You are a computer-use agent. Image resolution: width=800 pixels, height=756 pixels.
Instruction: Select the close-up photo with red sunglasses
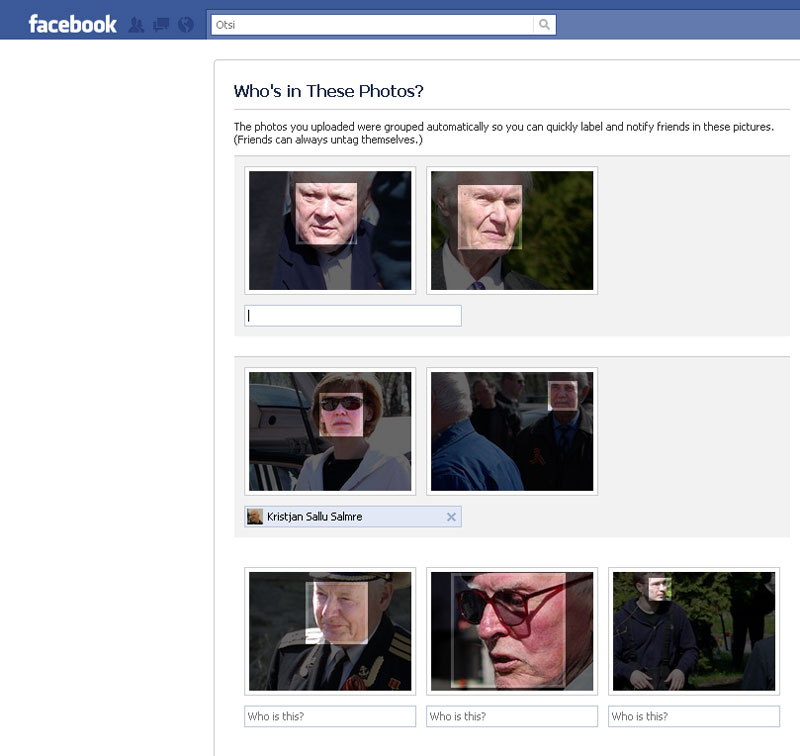pos(512,631)
